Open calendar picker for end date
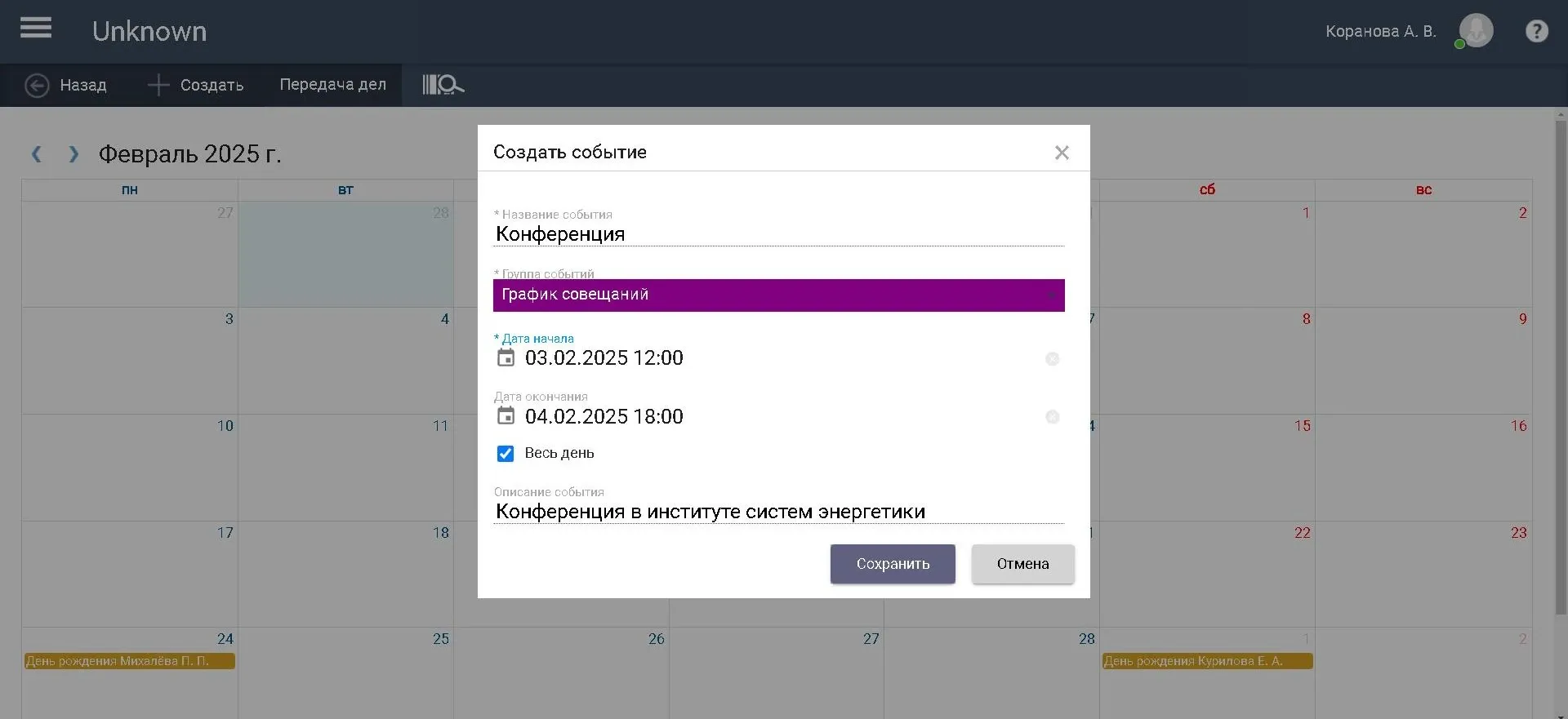This screenshot has width=1568, height=719. [x=506, y=417]
